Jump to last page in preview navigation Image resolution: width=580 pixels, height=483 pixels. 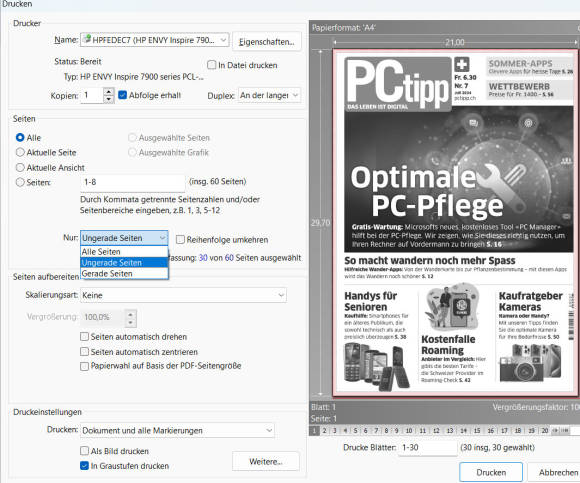564,430
